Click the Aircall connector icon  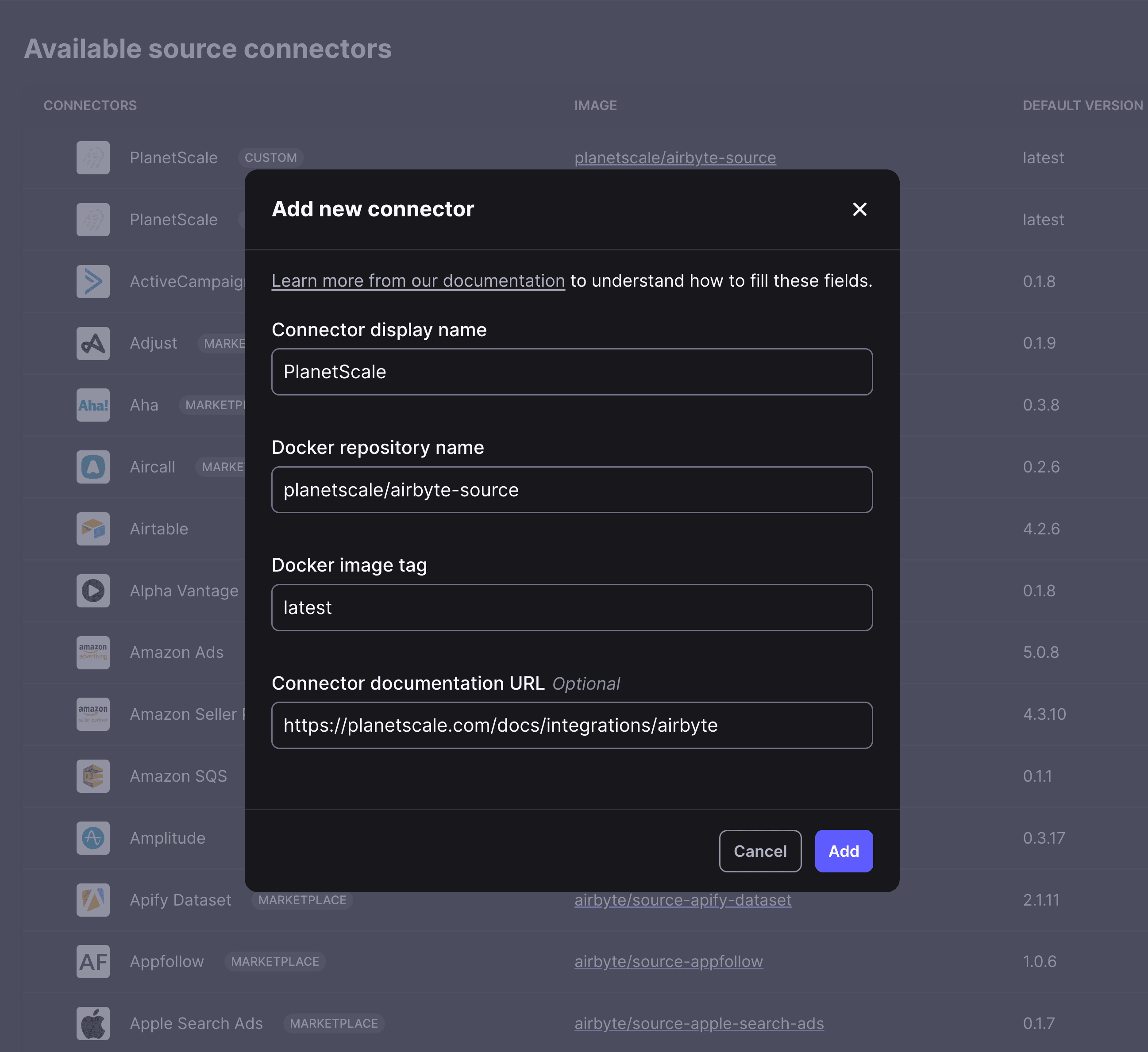pyautogui.click(x=93, y=467)
